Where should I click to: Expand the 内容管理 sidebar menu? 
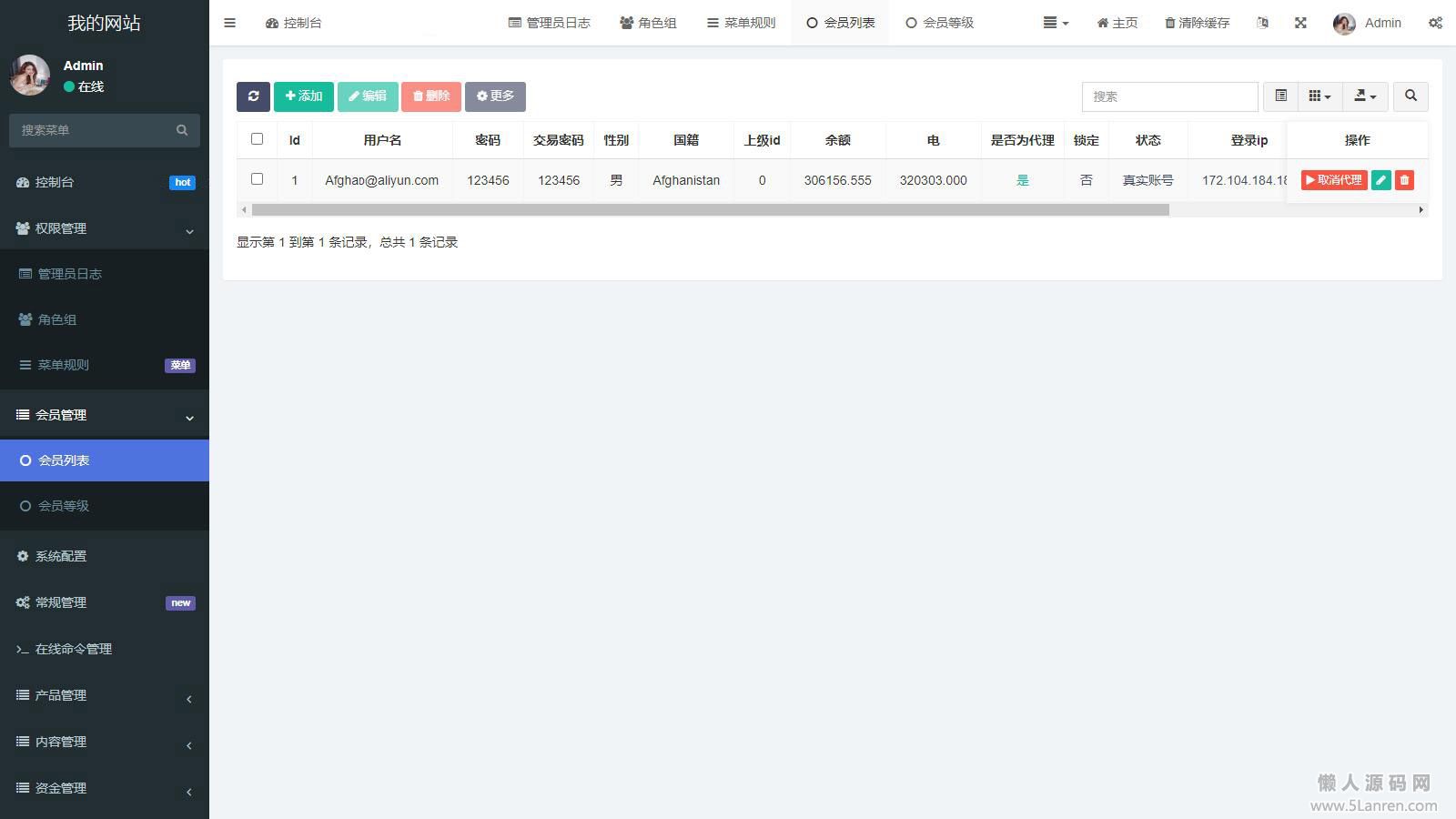(105, 742)
